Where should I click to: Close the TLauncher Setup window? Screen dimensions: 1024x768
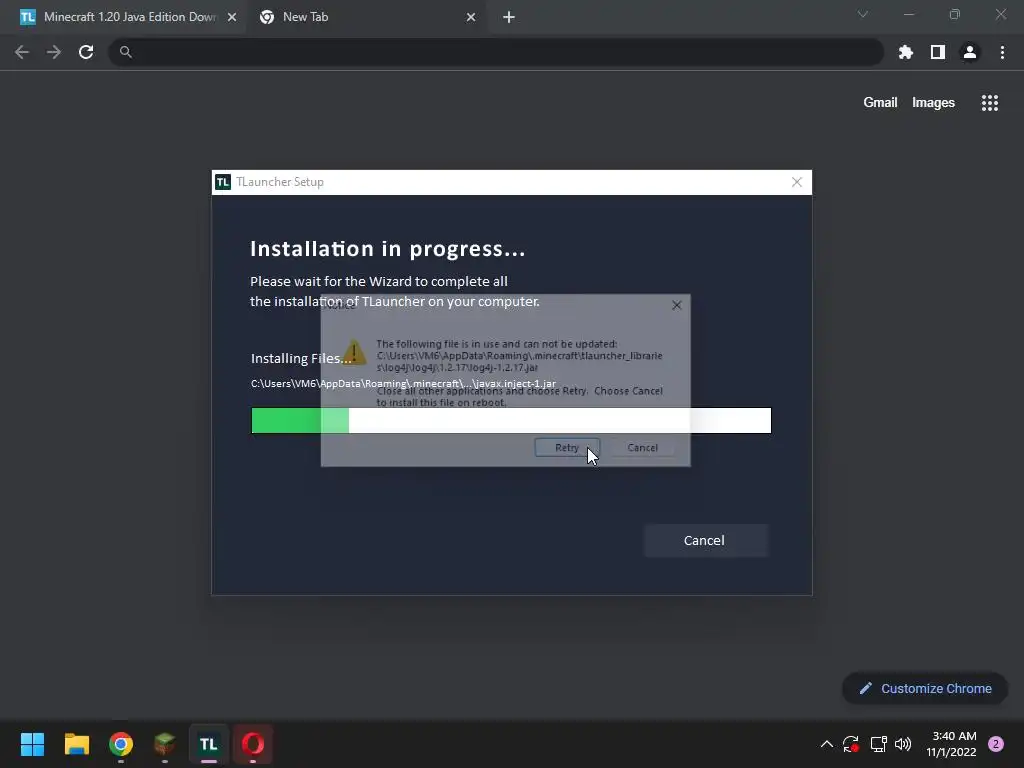point(797,182)
